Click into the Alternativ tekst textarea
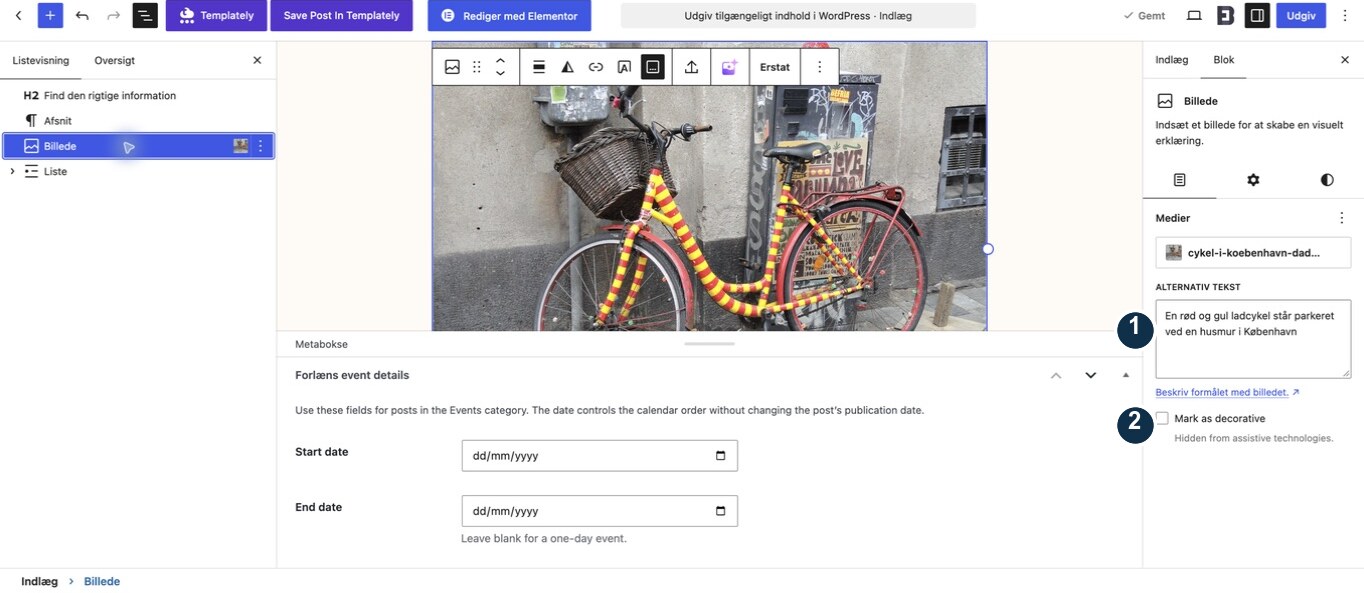 click(x=1253, y=339)
